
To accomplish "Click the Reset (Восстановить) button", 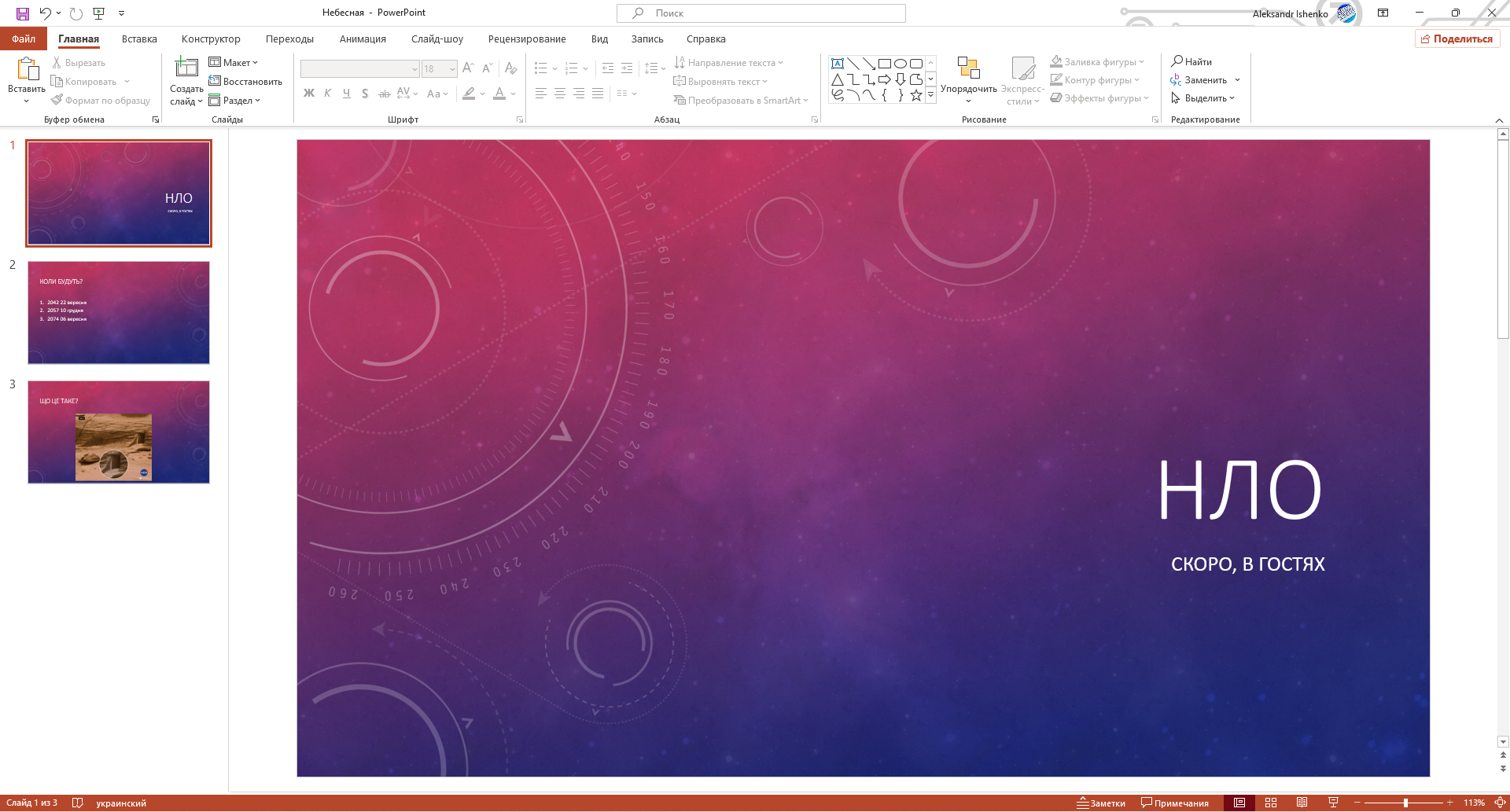I will click(245, 81).
